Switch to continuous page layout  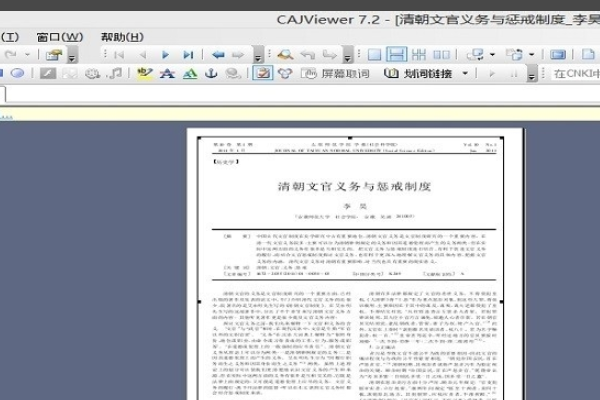click(x=396, y=54)
